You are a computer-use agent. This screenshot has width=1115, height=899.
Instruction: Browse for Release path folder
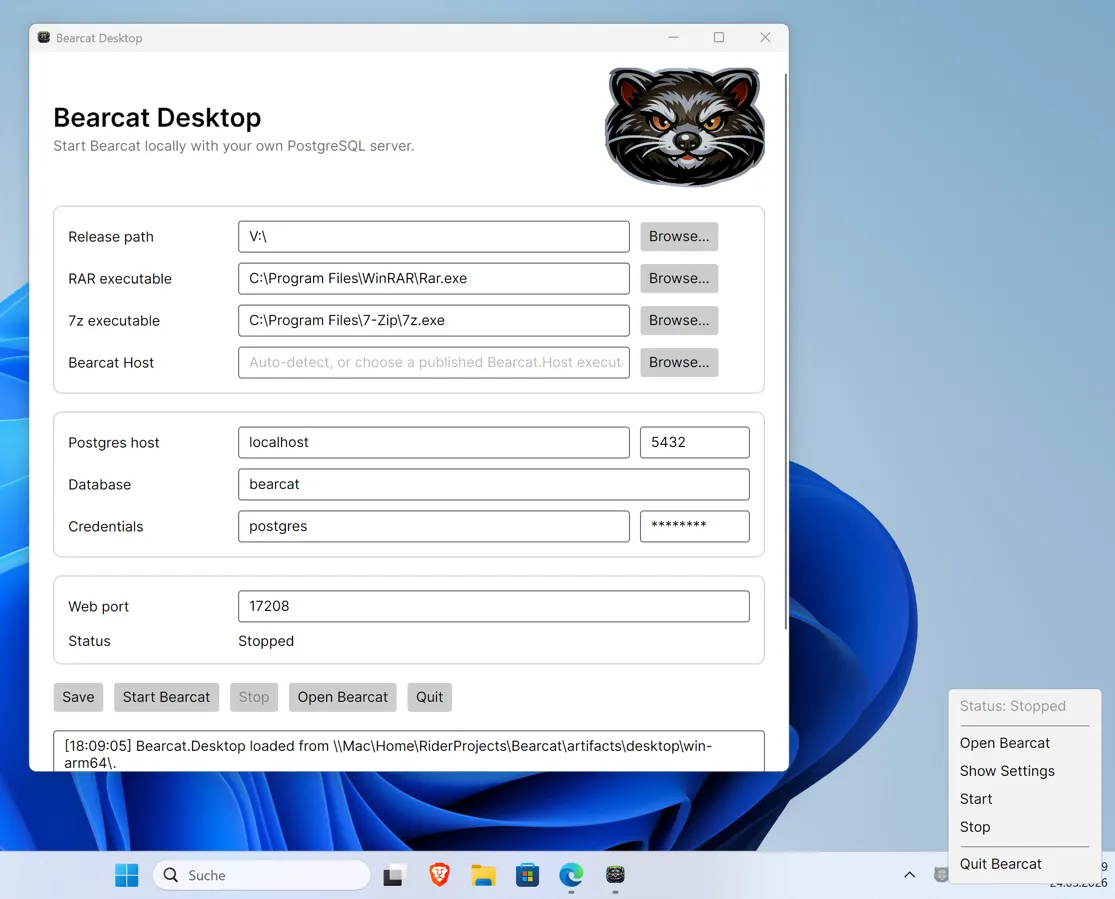coord(679,237)
